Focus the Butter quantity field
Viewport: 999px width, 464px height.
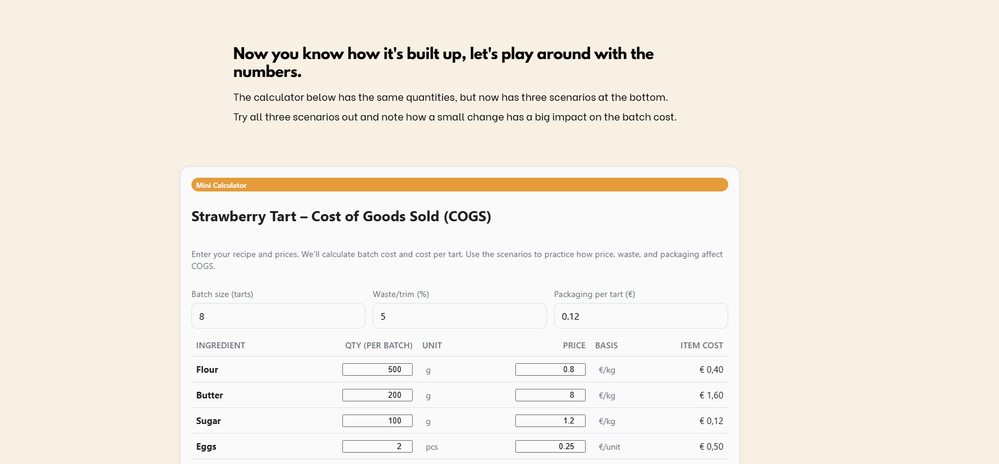coord(377,395)
